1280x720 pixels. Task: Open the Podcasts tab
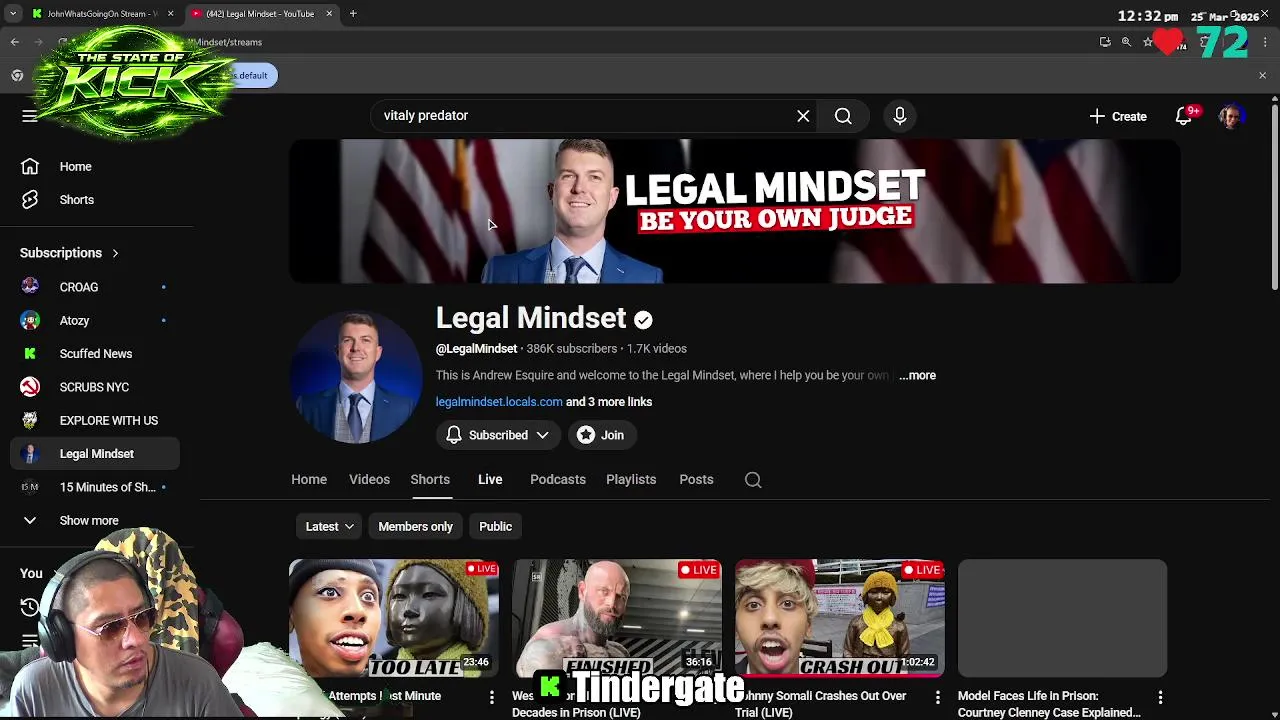558,480
